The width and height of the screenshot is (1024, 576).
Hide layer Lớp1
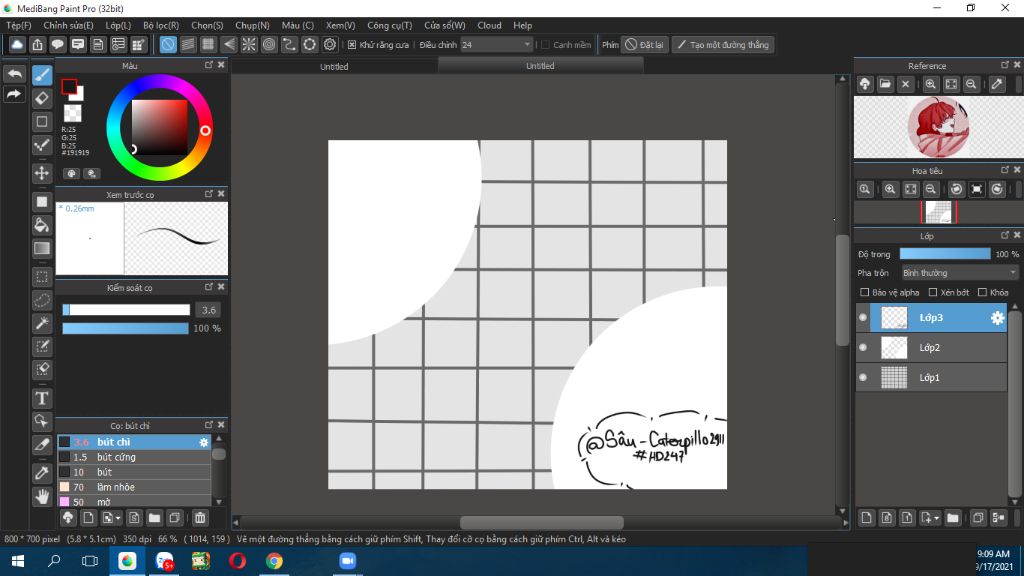click(x=863, y=377)
